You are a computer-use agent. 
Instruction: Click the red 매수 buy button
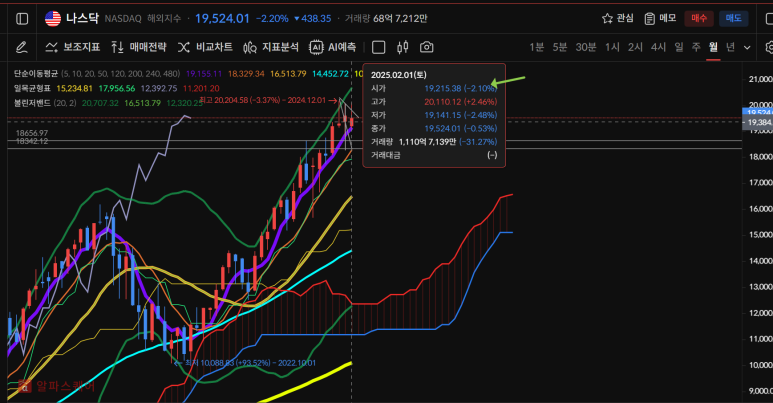click(699, 19)
